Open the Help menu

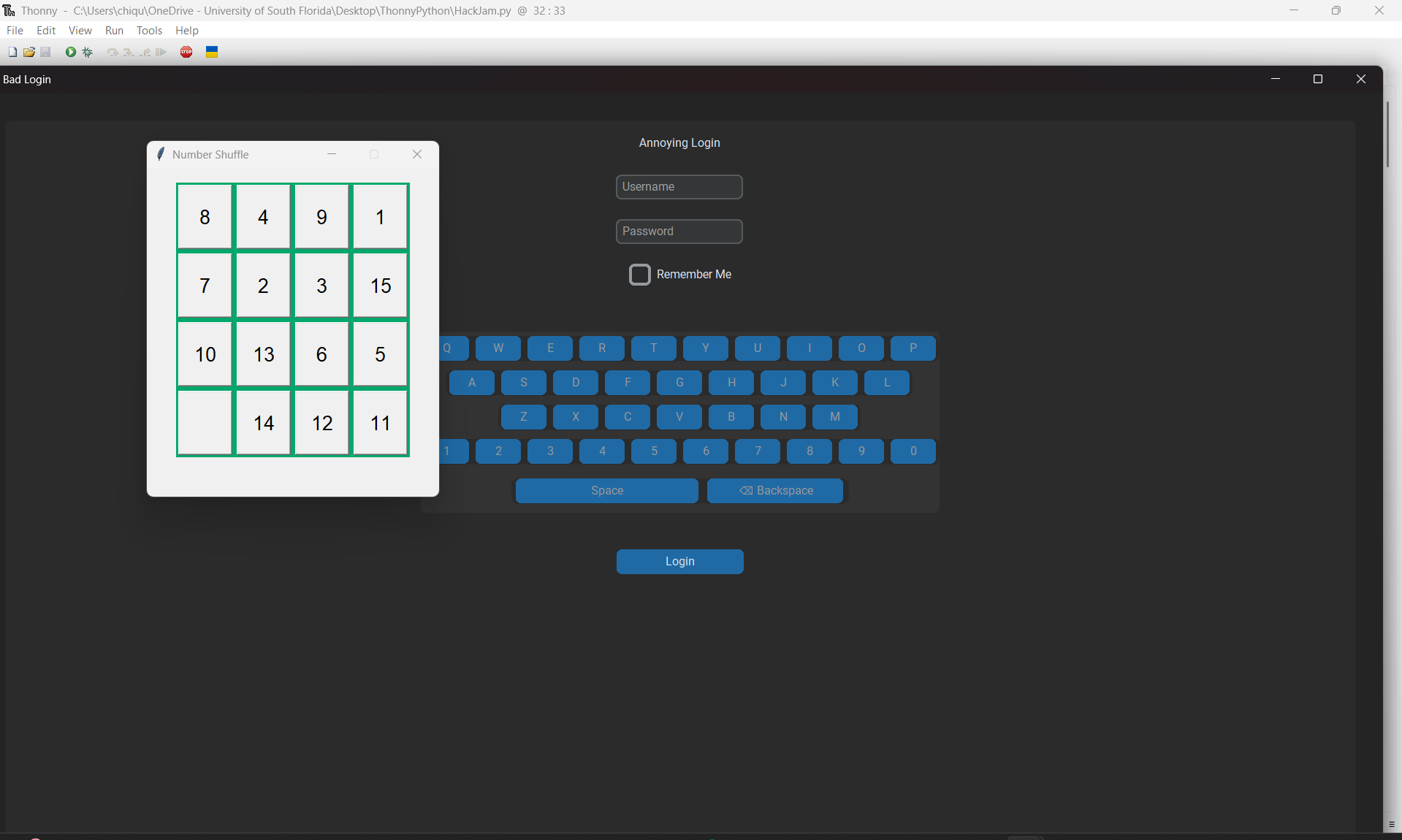point(187,30)
